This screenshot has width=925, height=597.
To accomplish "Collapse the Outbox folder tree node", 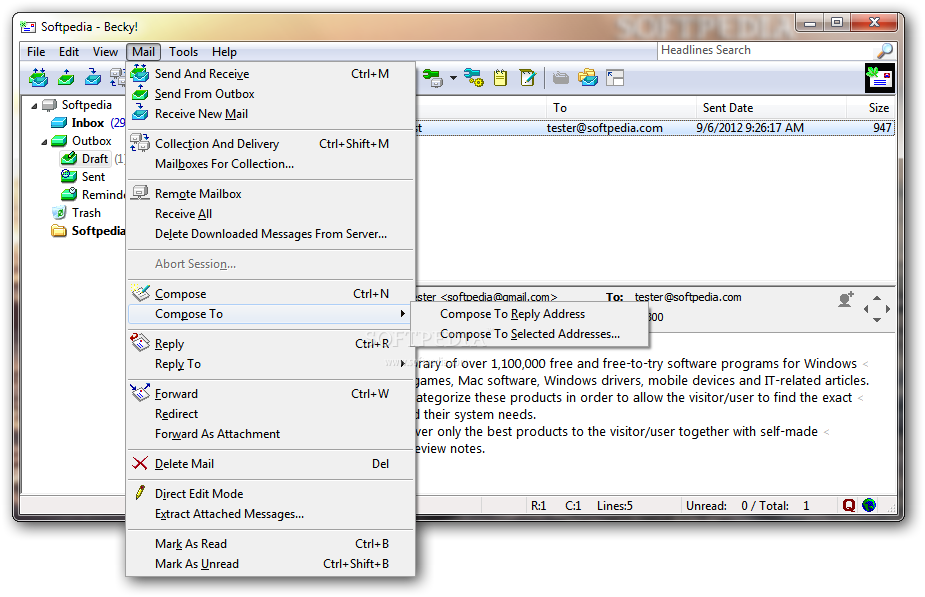I will click(44, 142).
